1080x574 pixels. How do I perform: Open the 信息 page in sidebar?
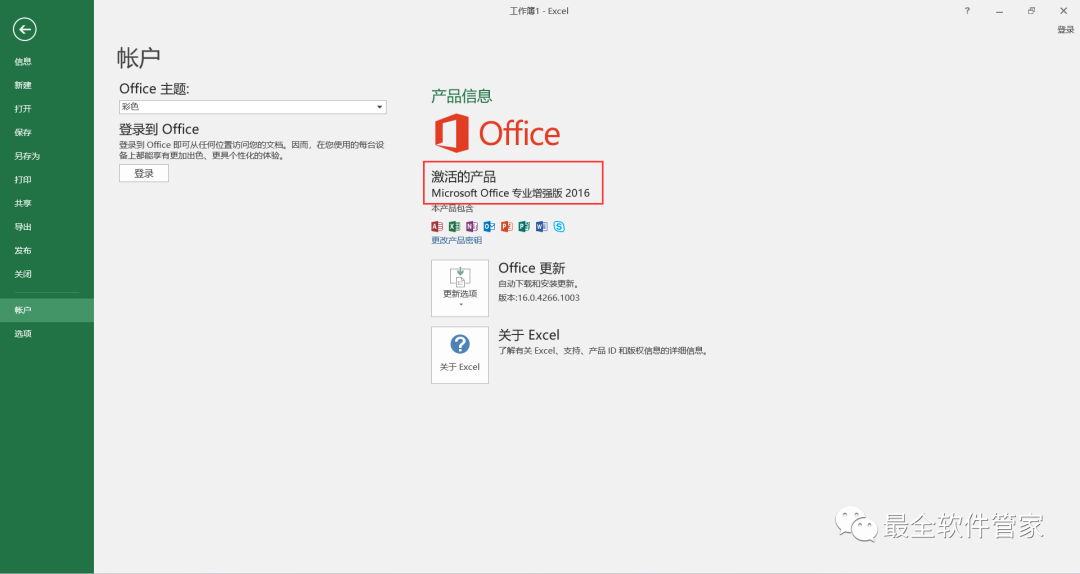pyautogui.click(x=47, y=61)
